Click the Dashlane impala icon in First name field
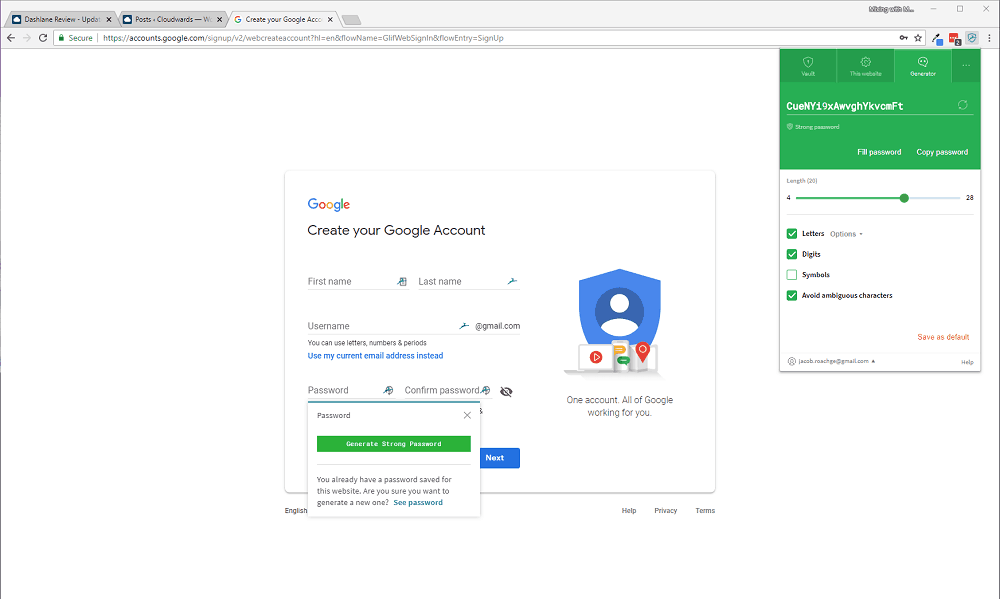Image resolution: width=1000 pixels, height=599 pixels. 402,281
